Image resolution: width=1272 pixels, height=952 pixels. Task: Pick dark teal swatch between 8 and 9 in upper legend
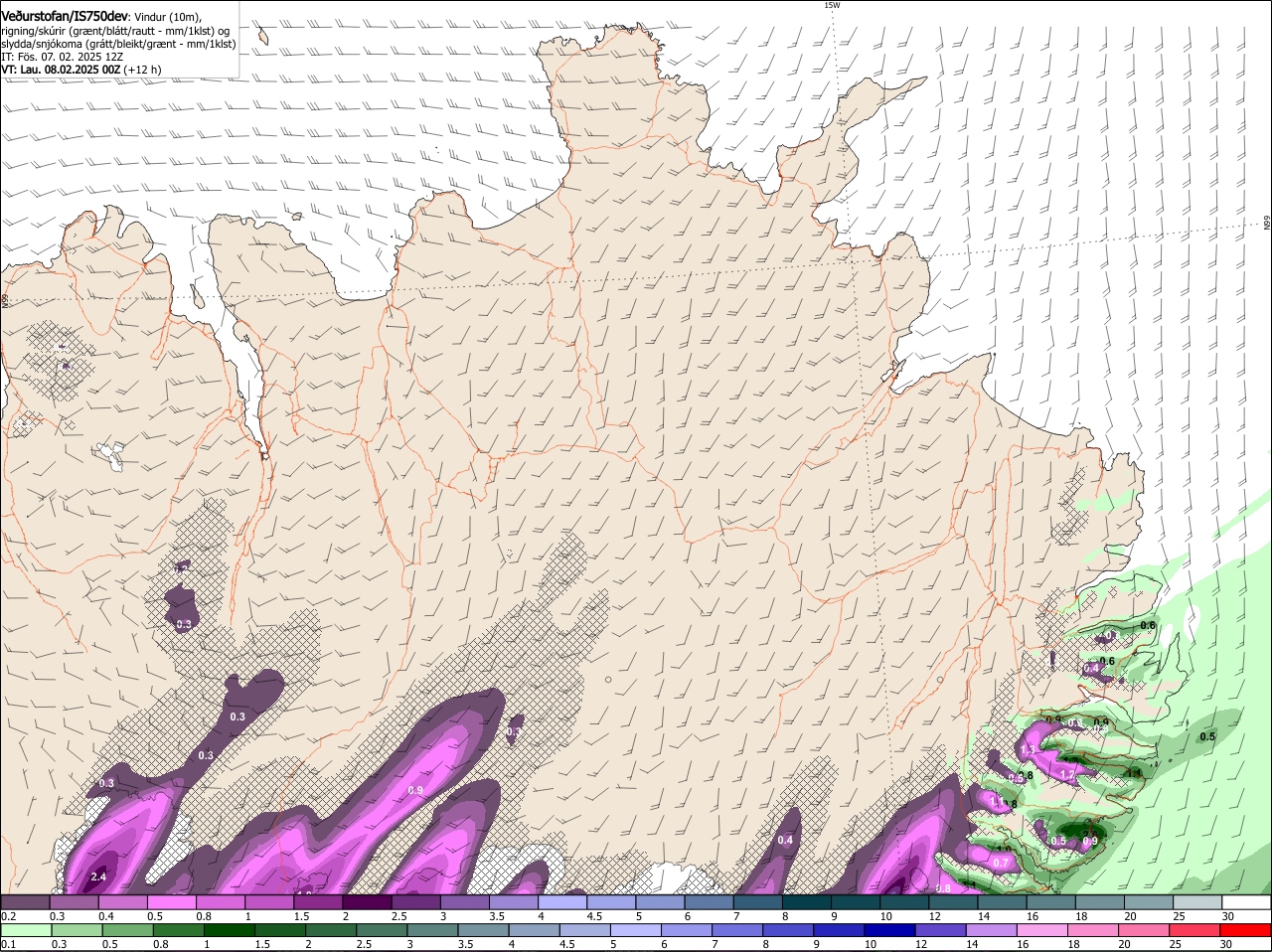807,901
